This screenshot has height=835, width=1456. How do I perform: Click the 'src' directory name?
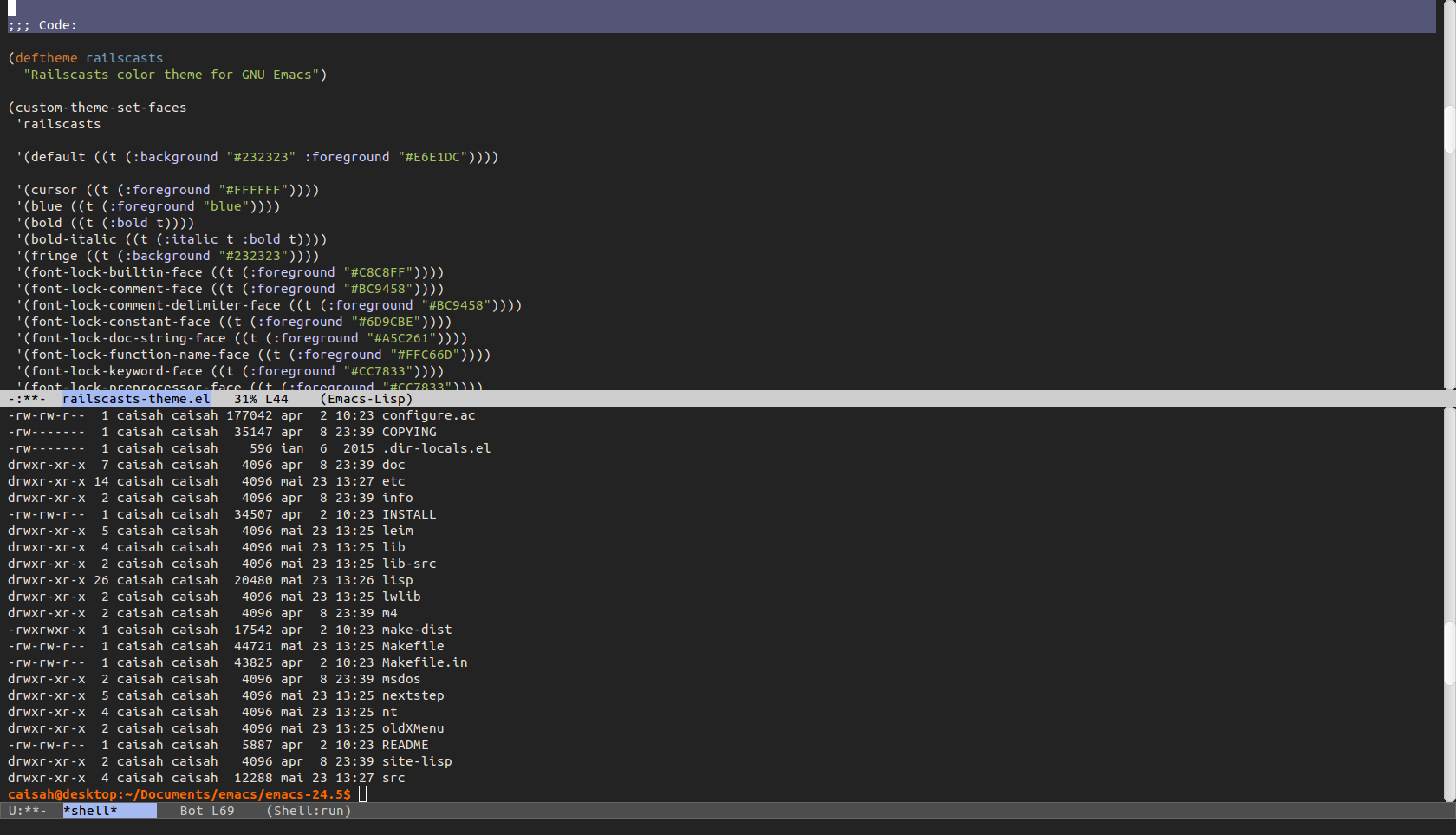point(393,778)
